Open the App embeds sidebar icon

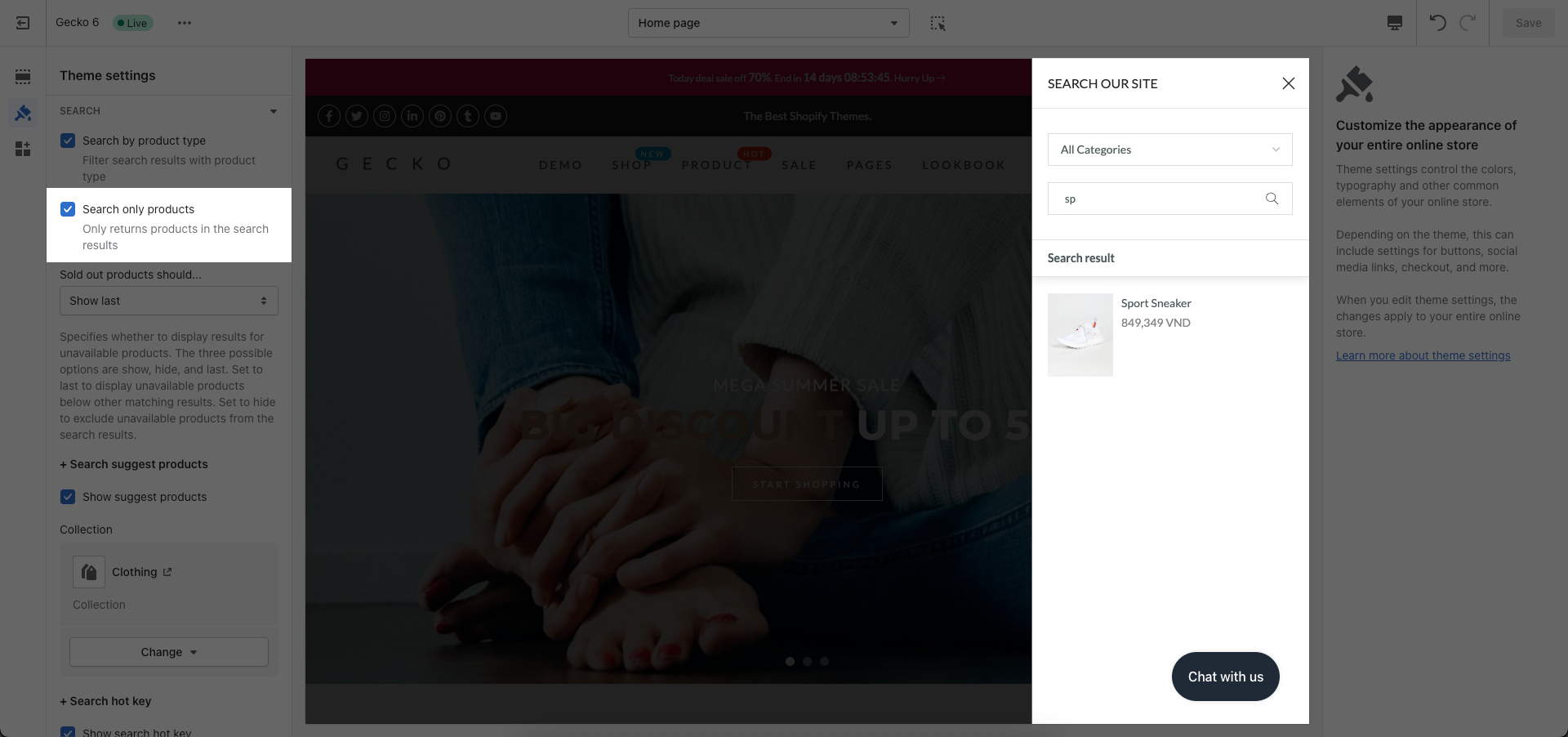coord(23,149)
